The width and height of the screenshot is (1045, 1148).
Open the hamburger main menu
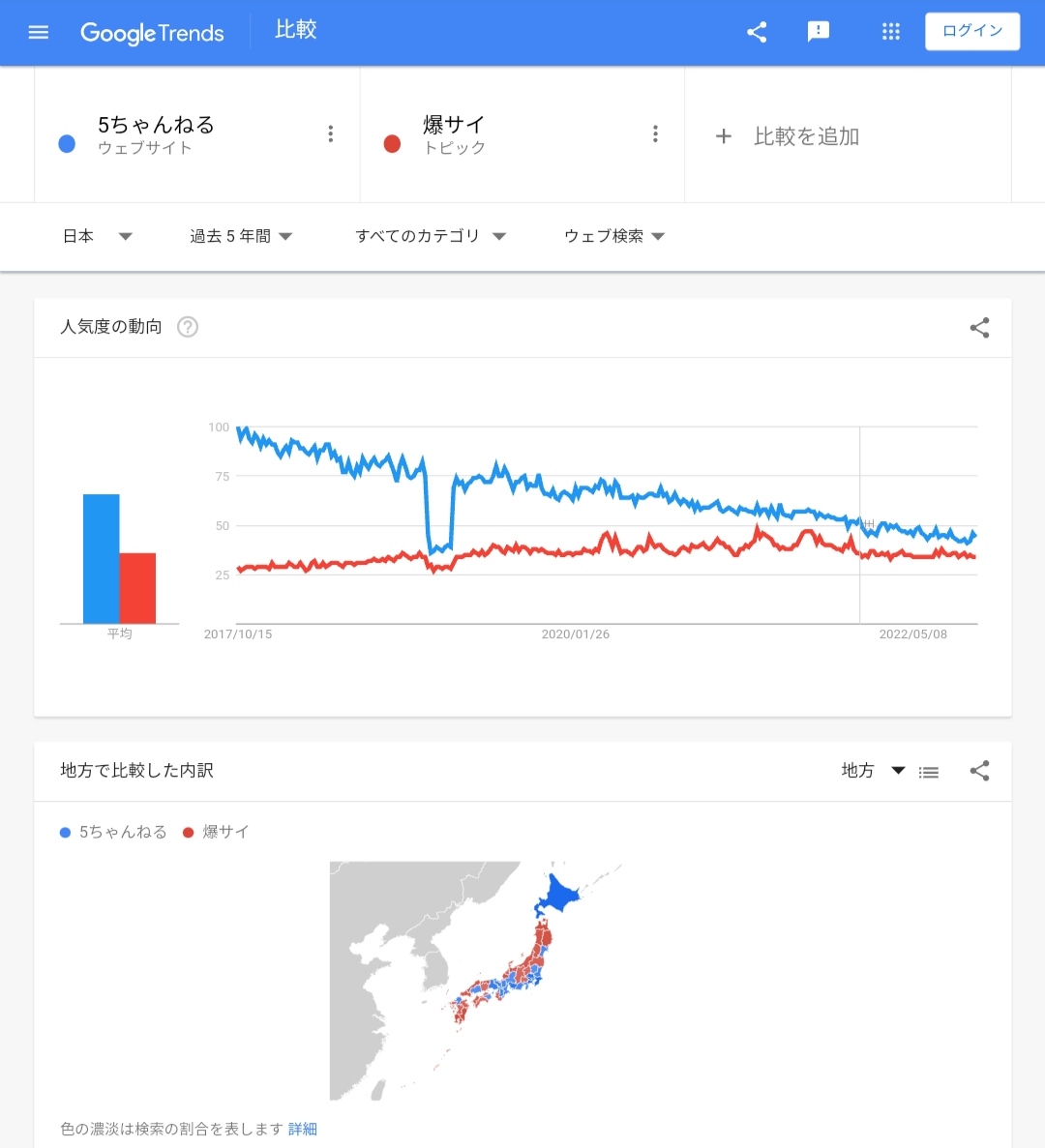[x=39, y=33]
